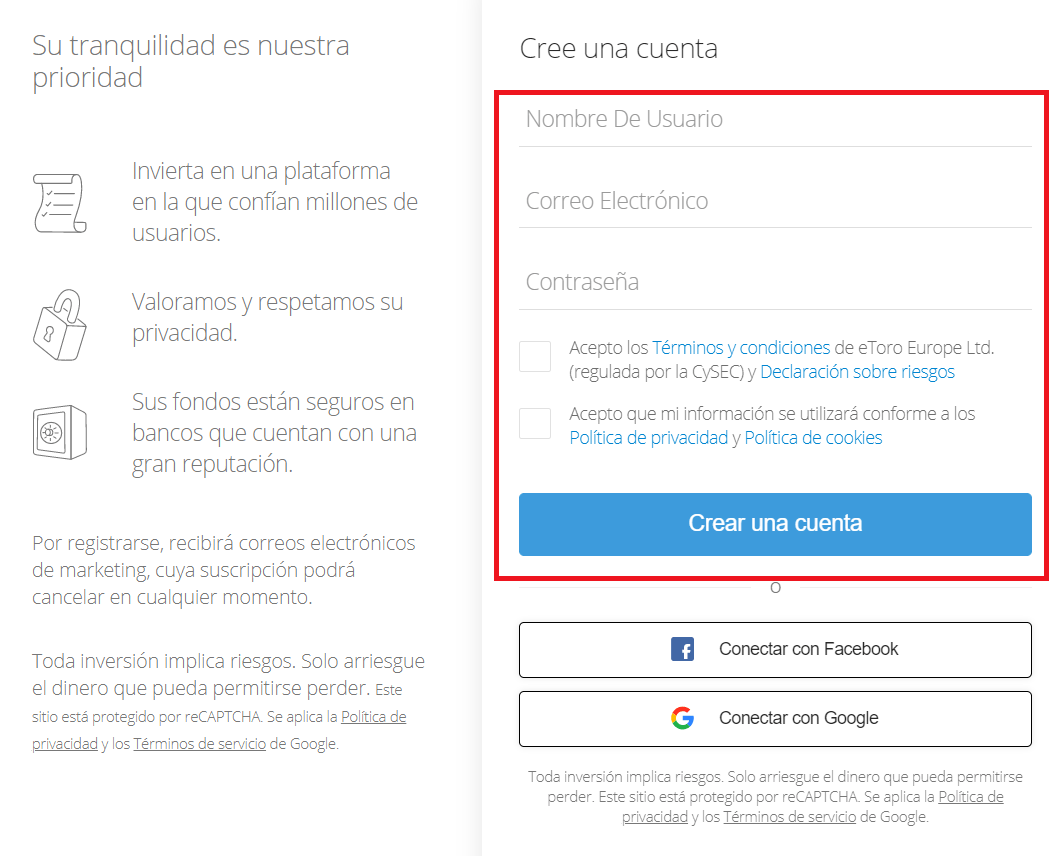
Task: Click the padlock privacy icon
Action: point(60,325)
